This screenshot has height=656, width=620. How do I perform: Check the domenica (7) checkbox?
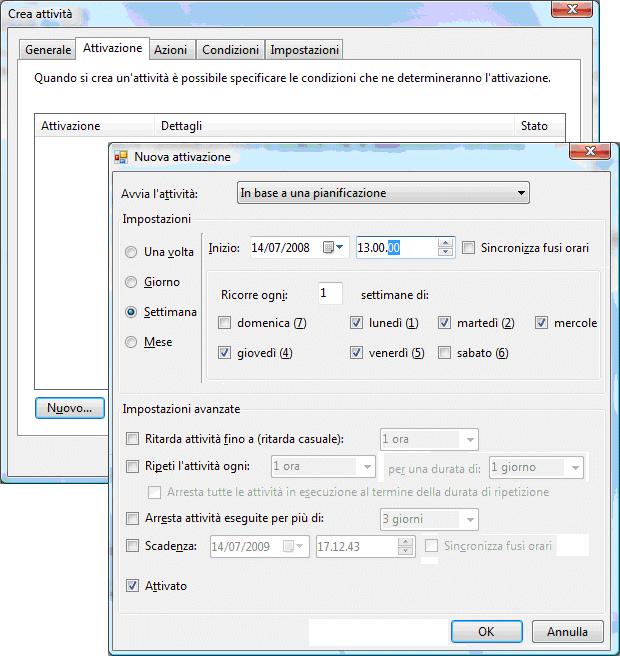tap(225, 323)
